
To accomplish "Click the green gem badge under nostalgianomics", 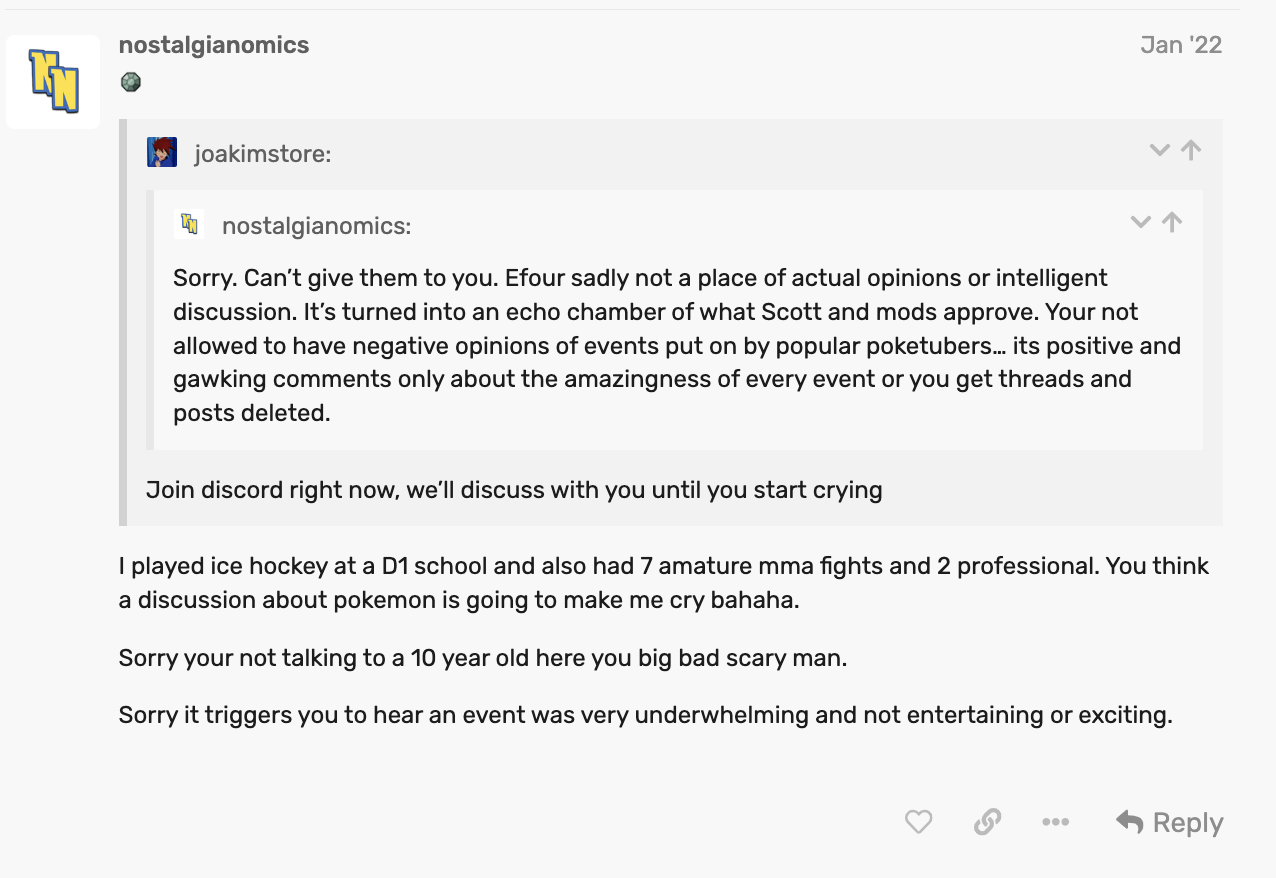I will [130, 82].
